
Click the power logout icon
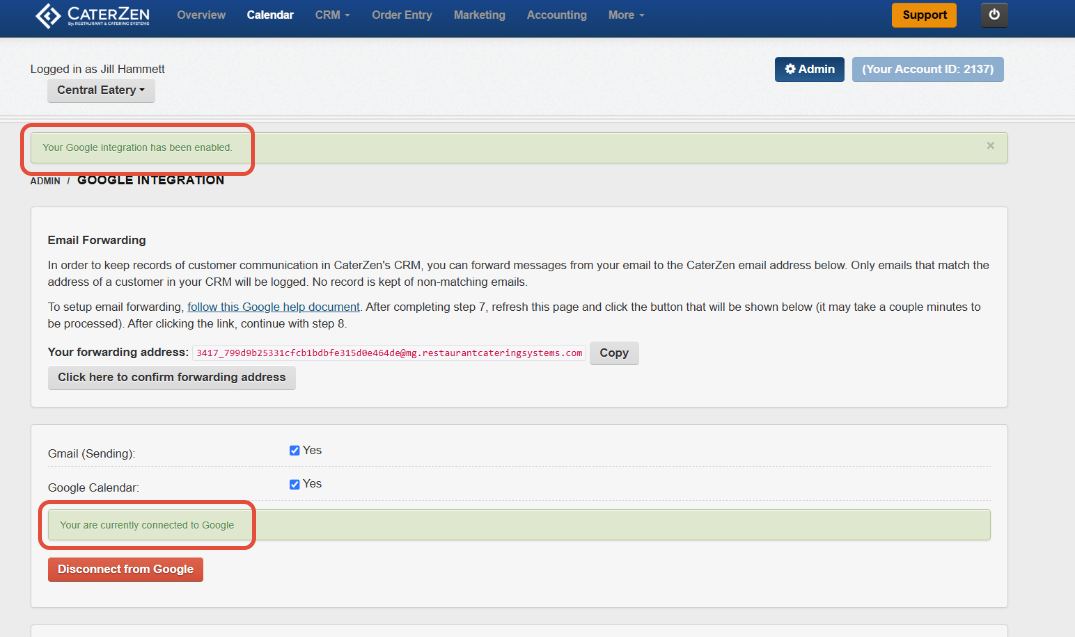pos(994,15)
